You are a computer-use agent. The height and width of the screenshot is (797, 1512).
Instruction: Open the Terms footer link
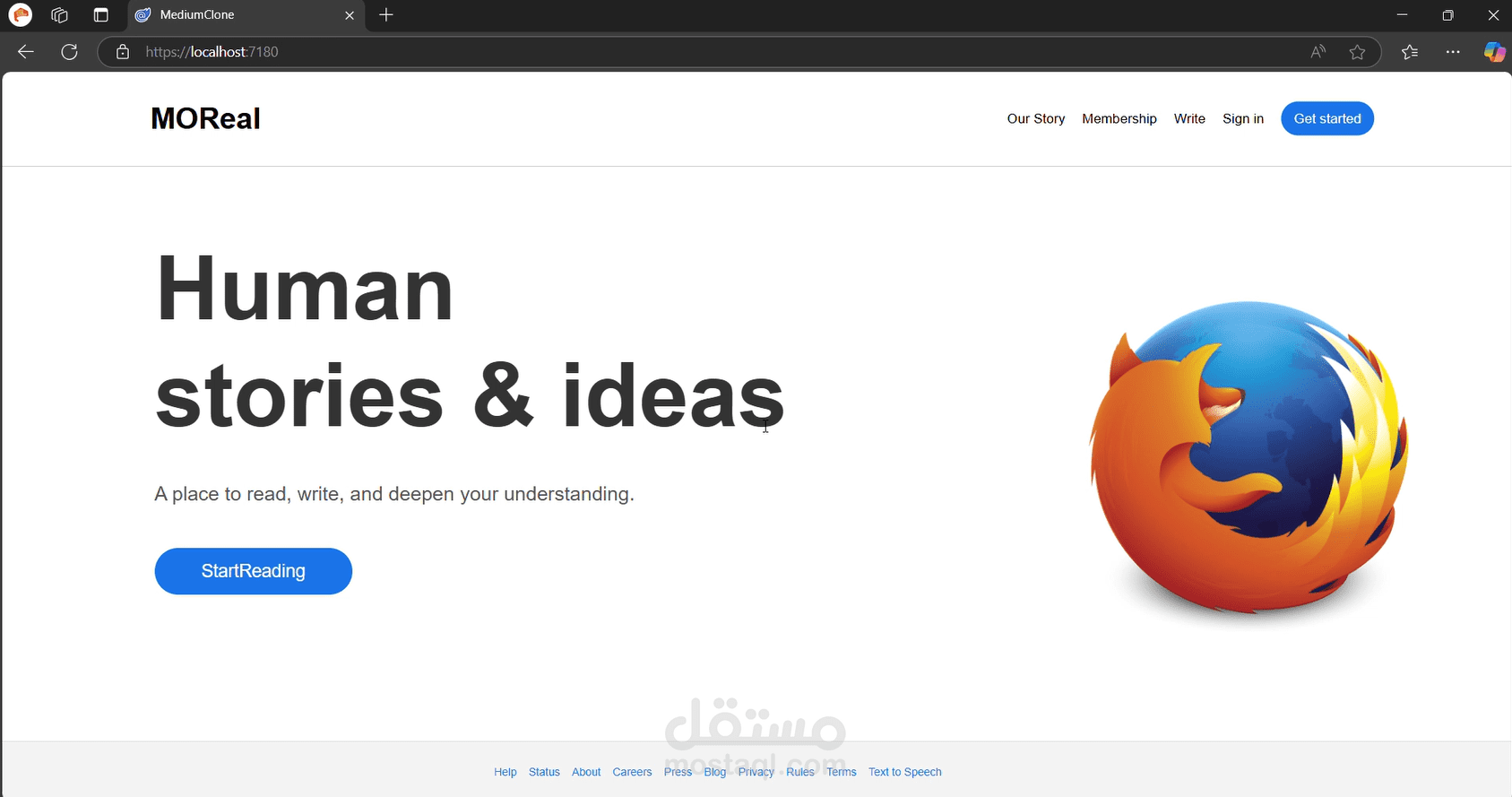(842, 772)
